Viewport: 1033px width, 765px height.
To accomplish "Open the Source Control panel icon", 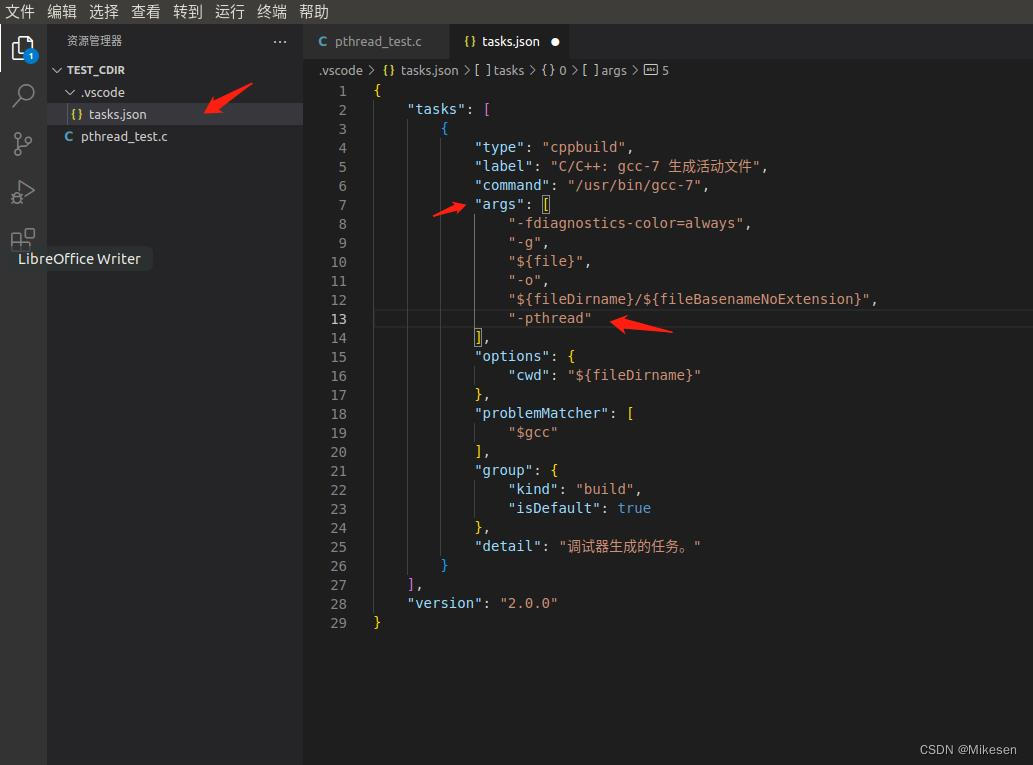I will coord(22,143).
